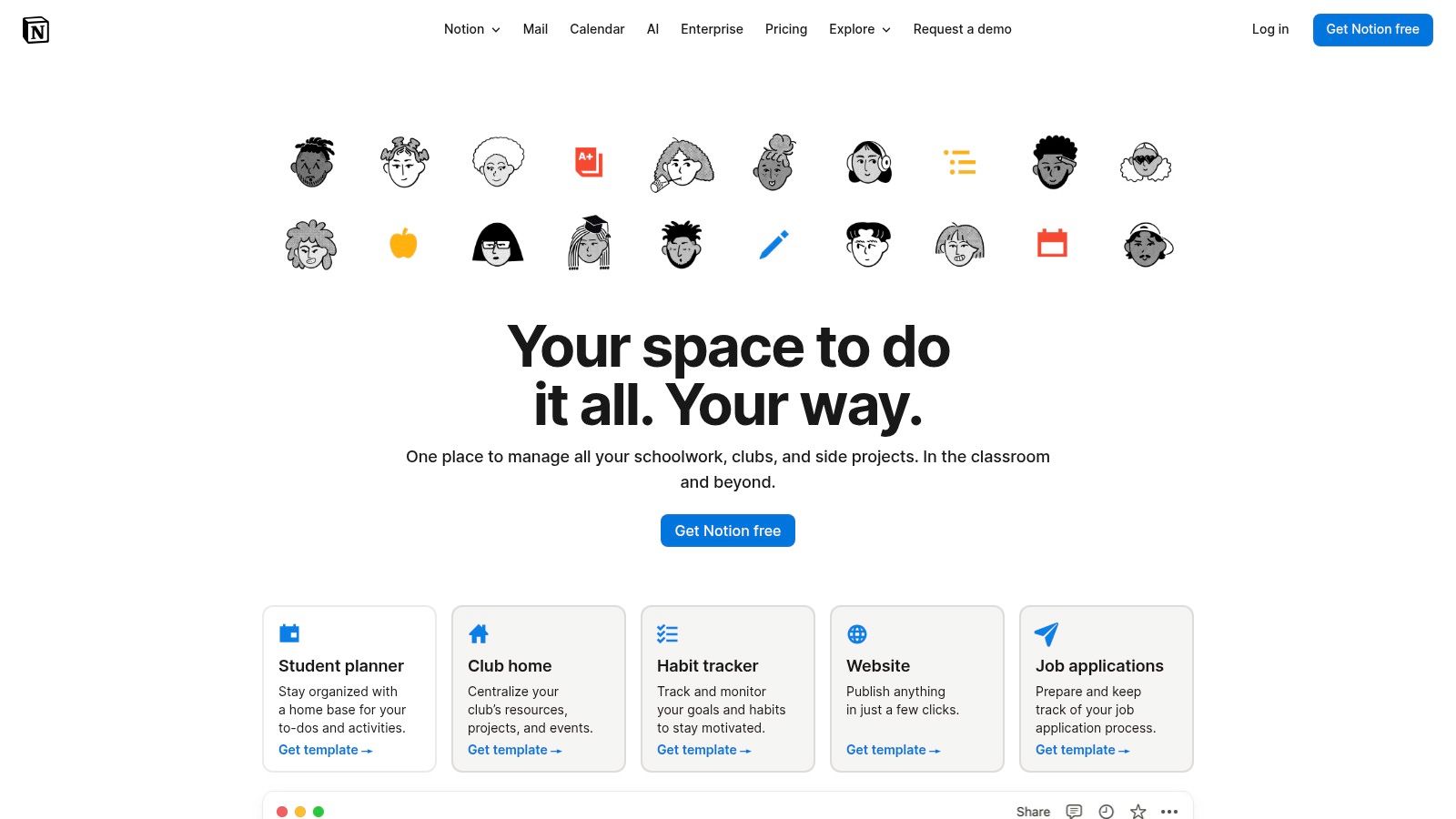Click the red dot in preview window
This screenshot has height=819, width=1456.
click(x=282, y=812)
